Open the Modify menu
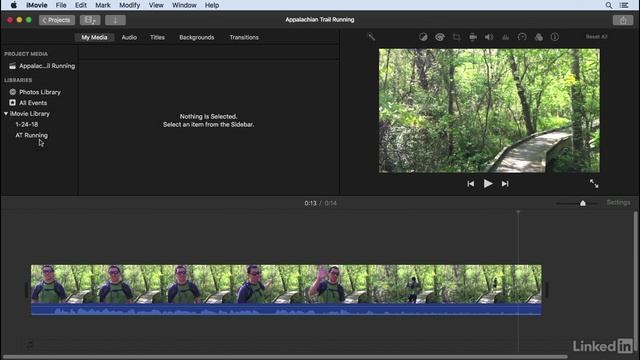 (130, 5)
